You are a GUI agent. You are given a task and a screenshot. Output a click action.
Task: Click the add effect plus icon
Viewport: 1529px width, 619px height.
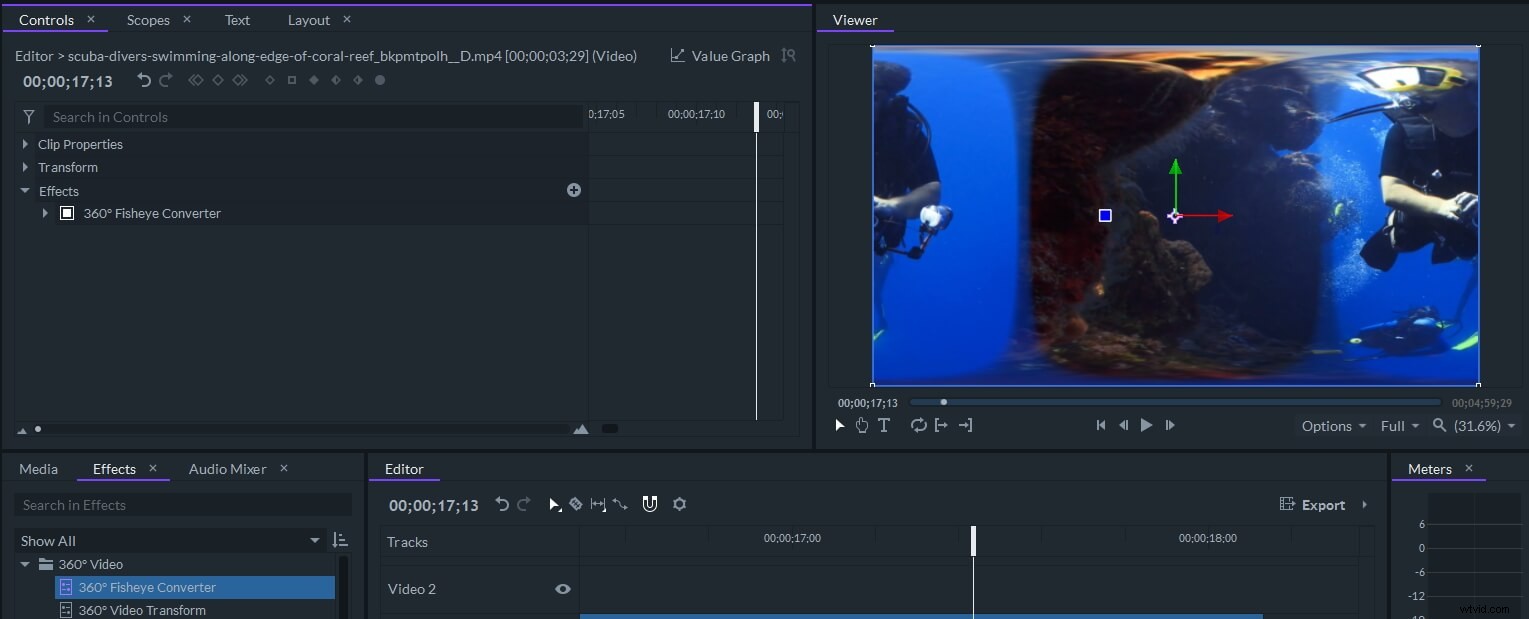pos(574,190)
